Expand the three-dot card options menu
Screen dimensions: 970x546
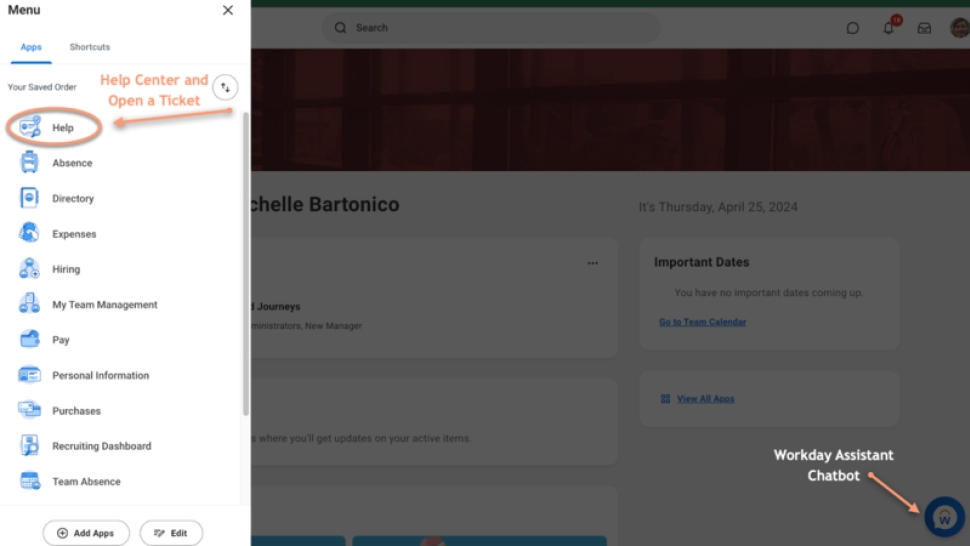click(593, 263)
